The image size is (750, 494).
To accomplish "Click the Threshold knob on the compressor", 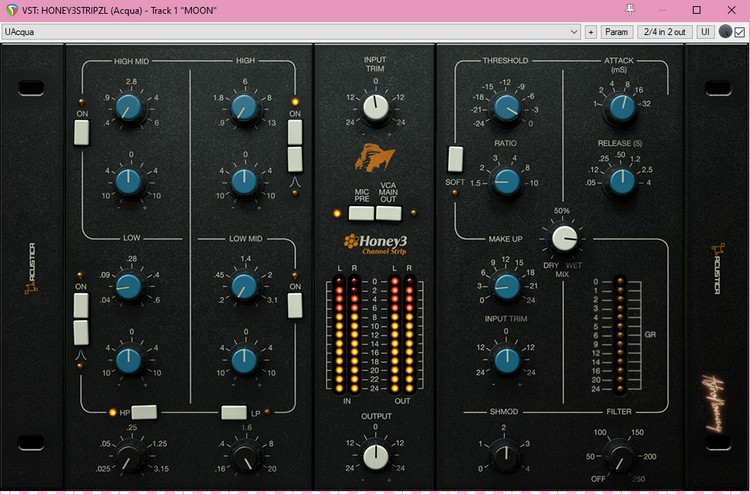I will tap(506, 109).
